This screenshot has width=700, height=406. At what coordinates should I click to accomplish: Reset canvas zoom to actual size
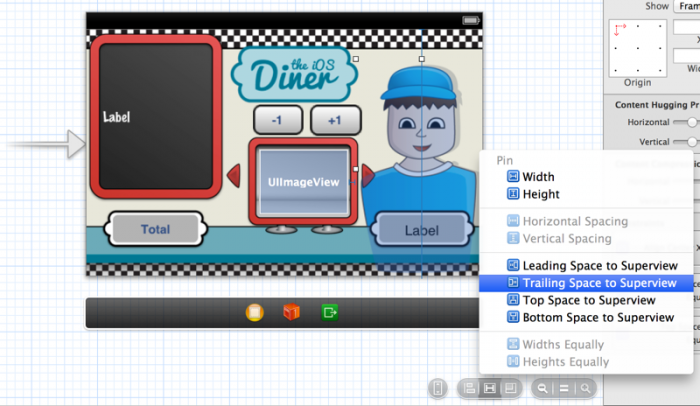pos(564,388)
